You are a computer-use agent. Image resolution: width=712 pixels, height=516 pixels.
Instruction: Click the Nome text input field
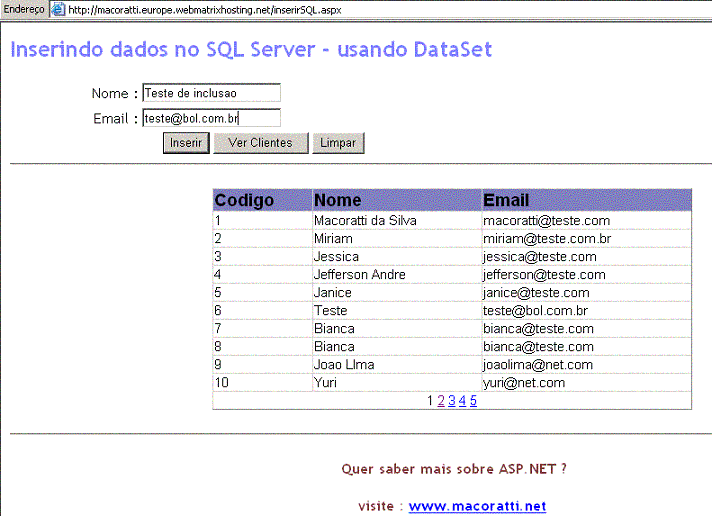pyautogui.click(x=212, y=93)
